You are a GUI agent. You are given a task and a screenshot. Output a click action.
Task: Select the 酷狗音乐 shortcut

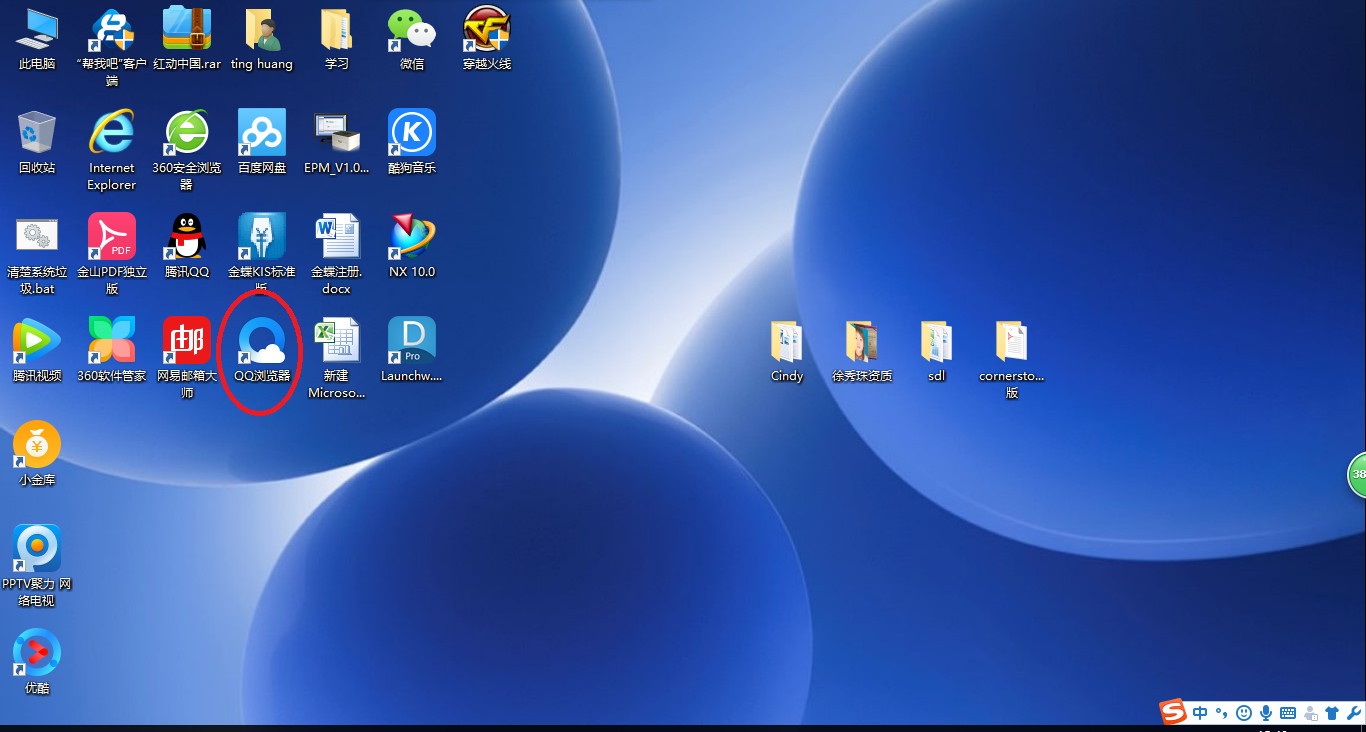tap(412, 142)
